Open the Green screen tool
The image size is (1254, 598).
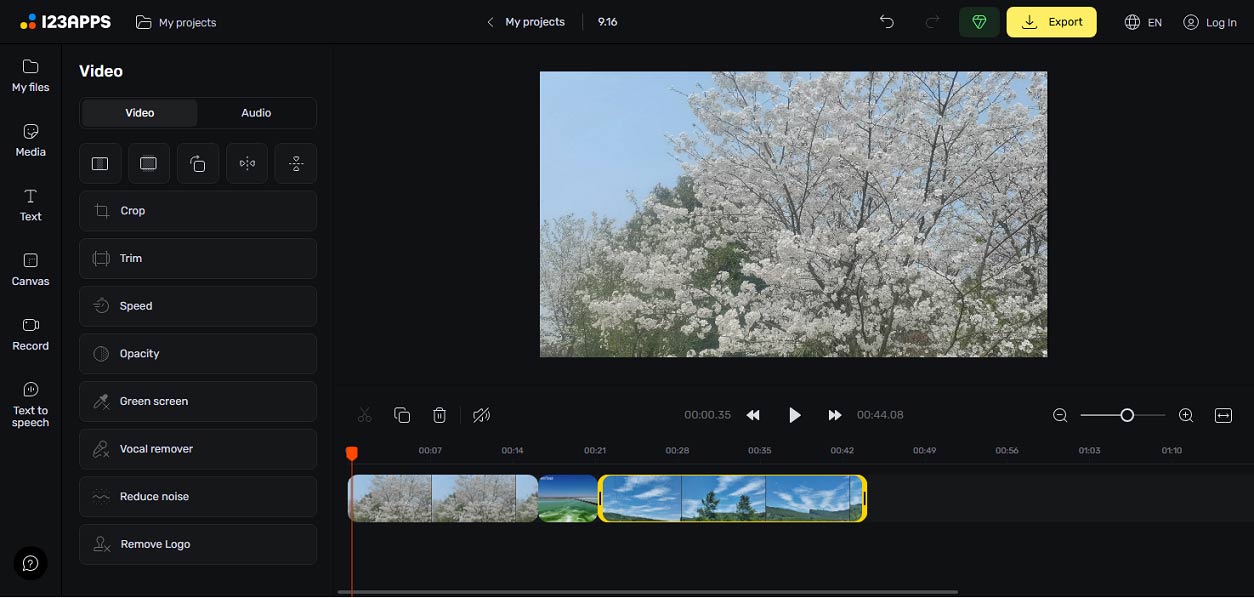pyautogui.click(x=197, y=401)
